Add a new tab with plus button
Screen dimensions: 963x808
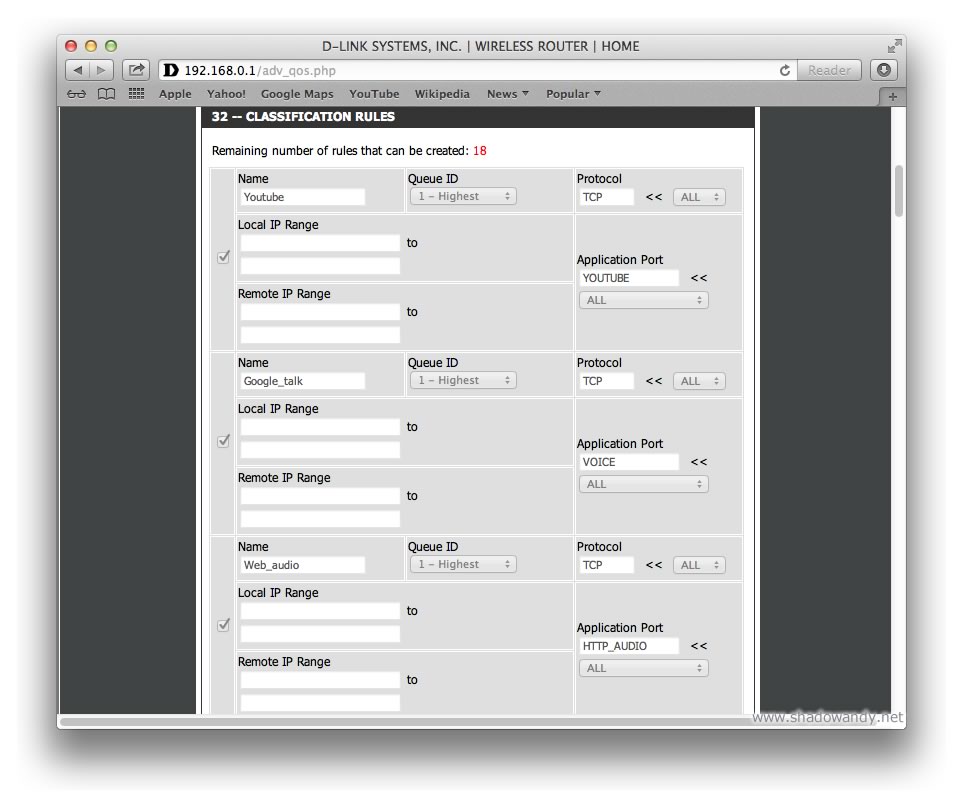(892, 97)
